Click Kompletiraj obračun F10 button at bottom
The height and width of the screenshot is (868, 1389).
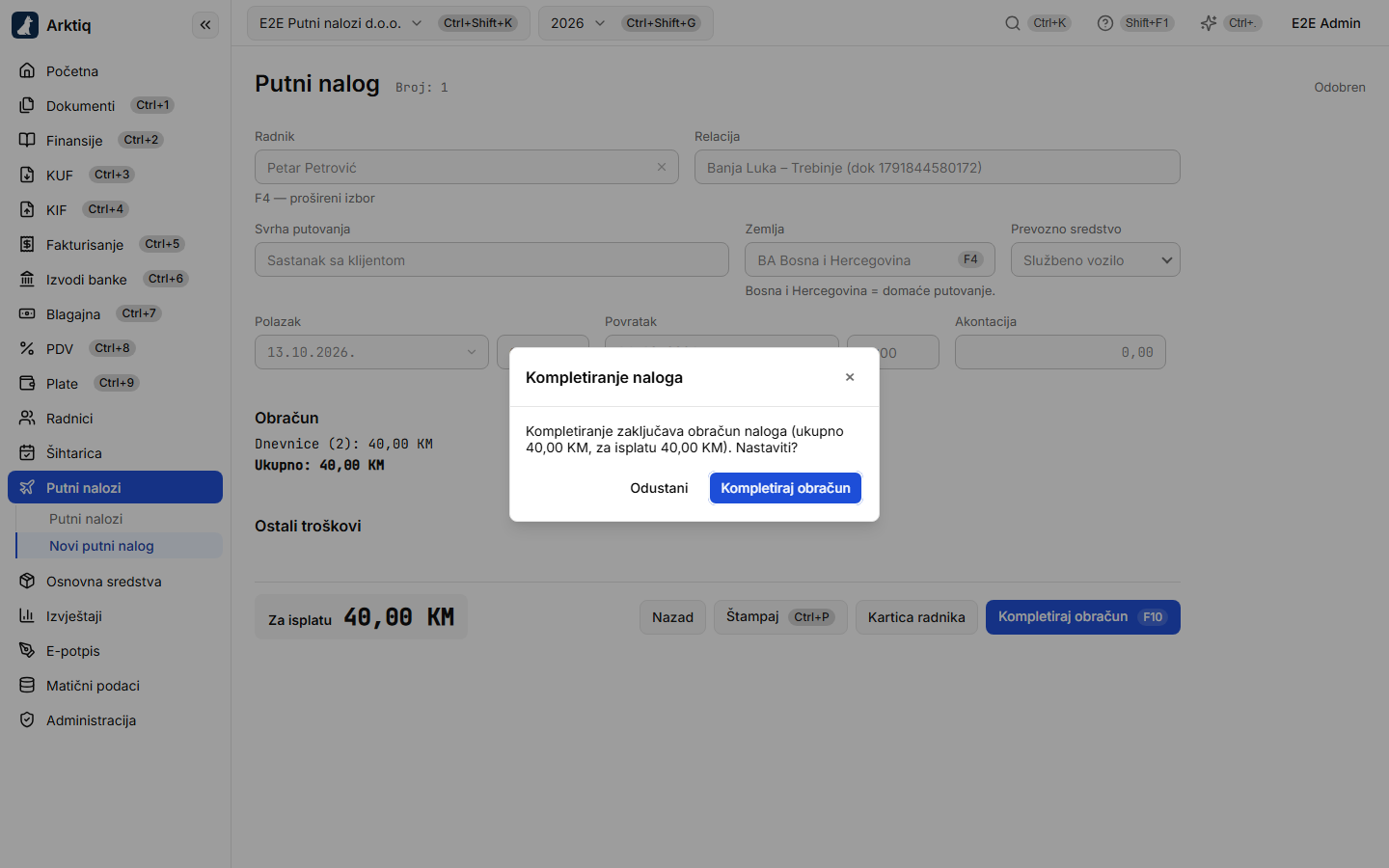click(1083, 617)
